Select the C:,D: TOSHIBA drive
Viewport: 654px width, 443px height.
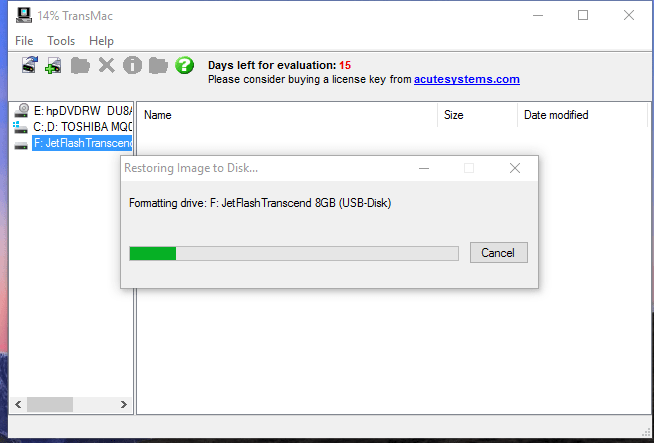(73, 127)
